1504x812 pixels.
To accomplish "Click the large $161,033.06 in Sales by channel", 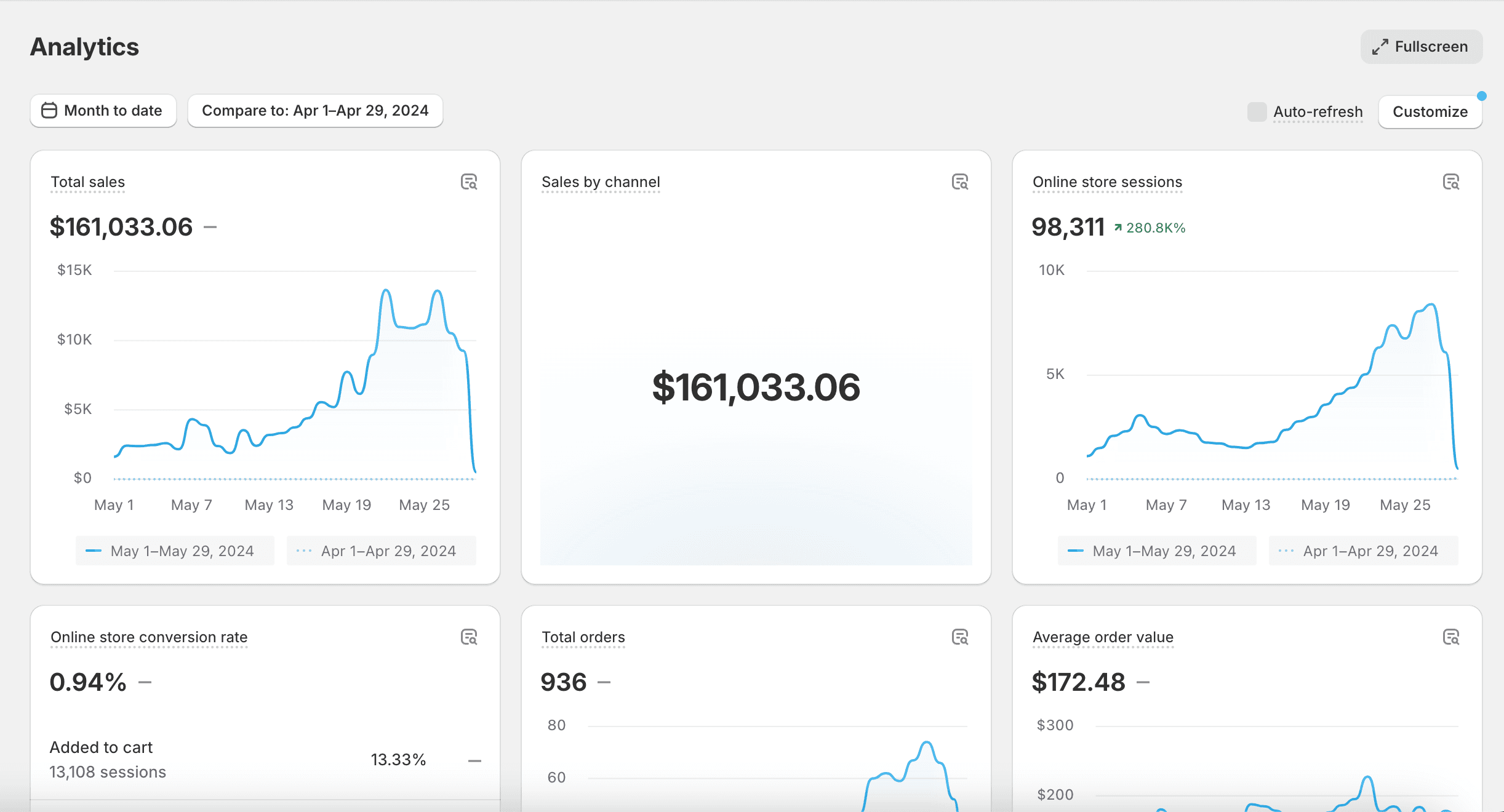I will coord(756,388).
